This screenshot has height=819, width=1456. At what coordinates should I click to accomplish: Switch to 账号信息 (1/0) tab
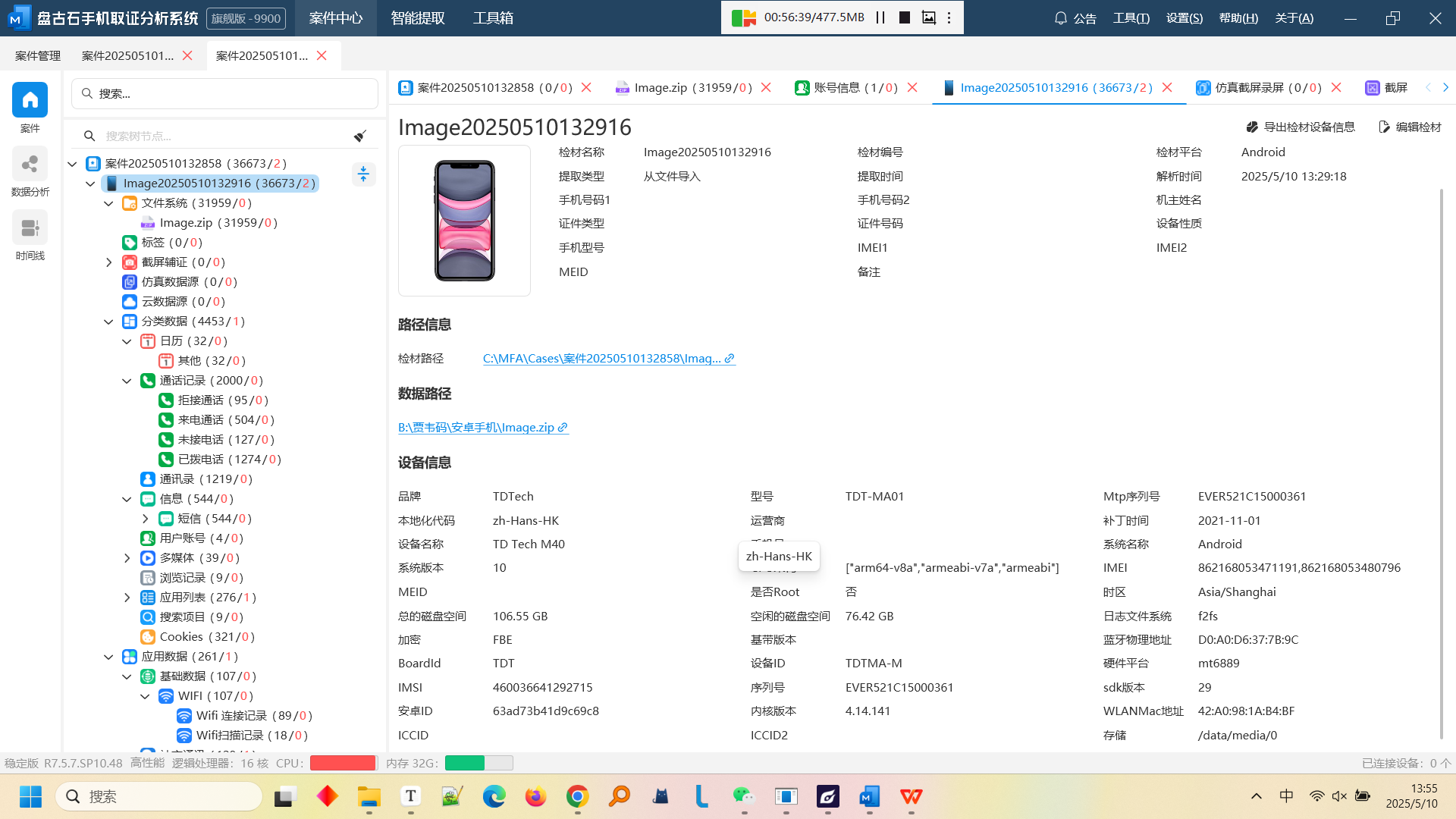click(x=847, y=88)
